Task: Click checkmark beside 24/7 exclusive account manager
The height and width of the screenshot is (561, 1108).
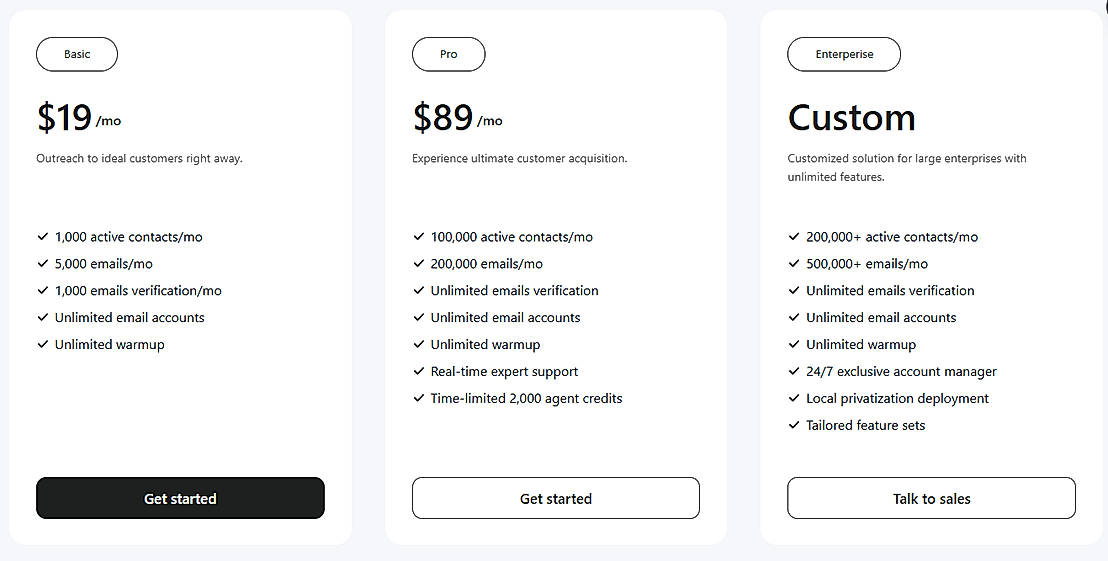Action: coord(794,371)
